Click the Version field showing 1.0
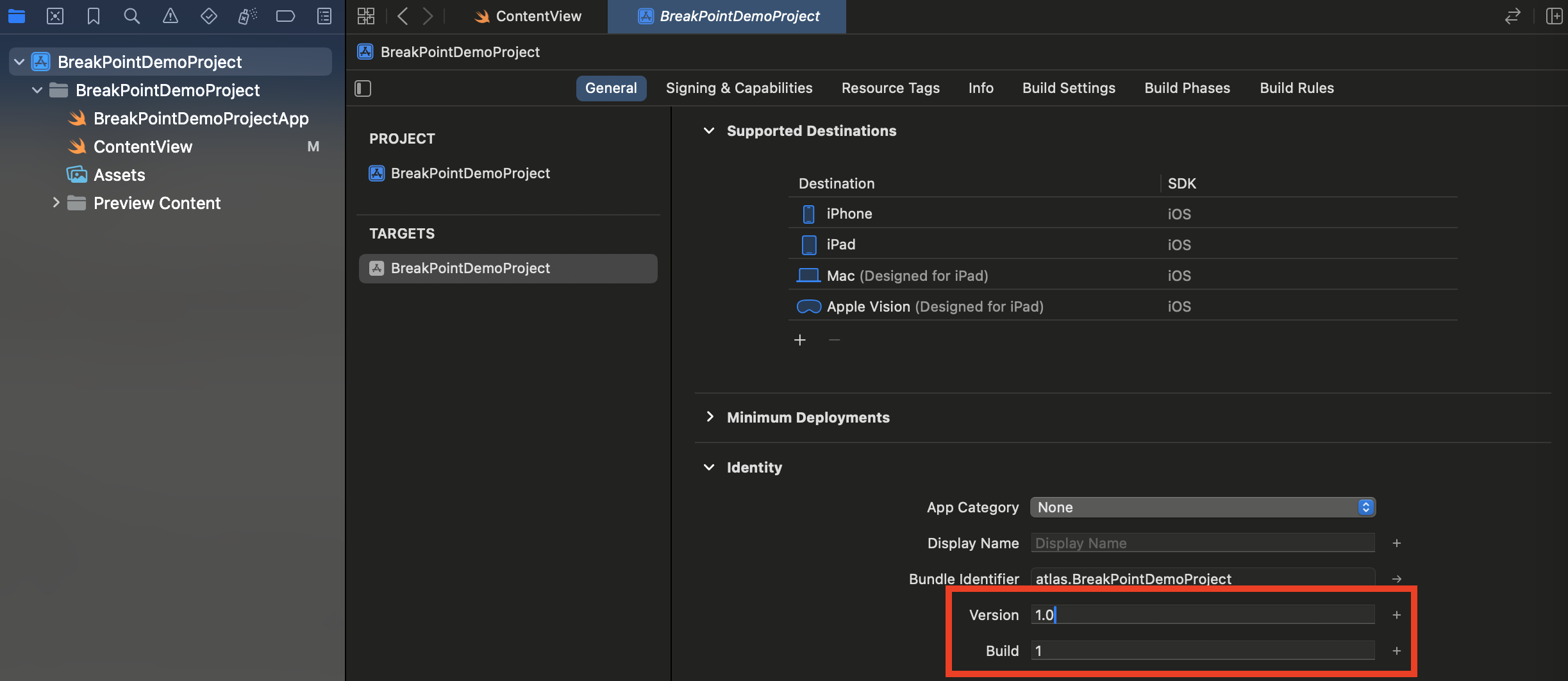 click(x=1203, y=615)
